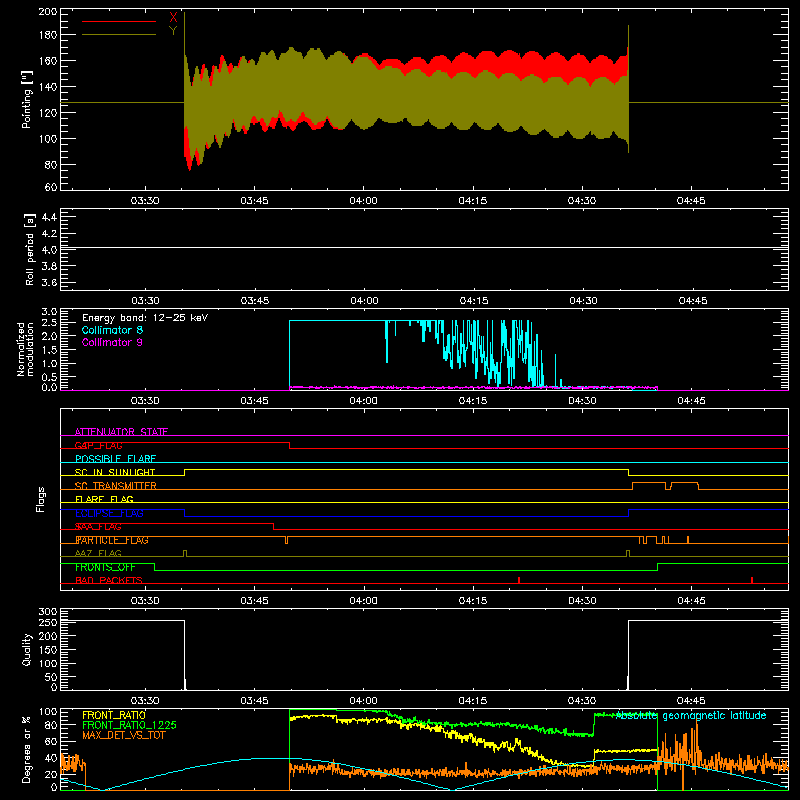The width and height of the screenshot is (800, 800).
Task: Click the yellow FRONT_RATIO legend entry
Action: click(114, 715)
